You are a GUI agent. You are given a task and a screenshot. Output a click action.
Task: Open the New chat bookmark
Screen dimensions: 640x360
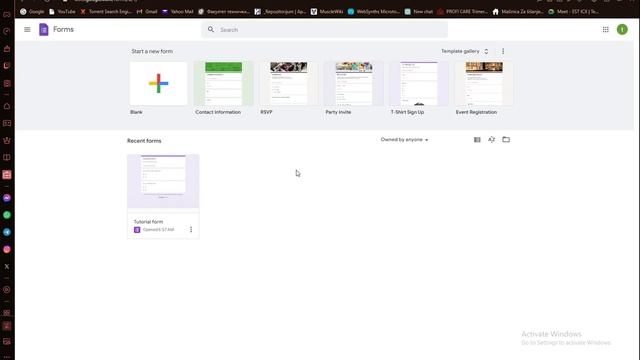pyautogui.click(x=419, y=11)
